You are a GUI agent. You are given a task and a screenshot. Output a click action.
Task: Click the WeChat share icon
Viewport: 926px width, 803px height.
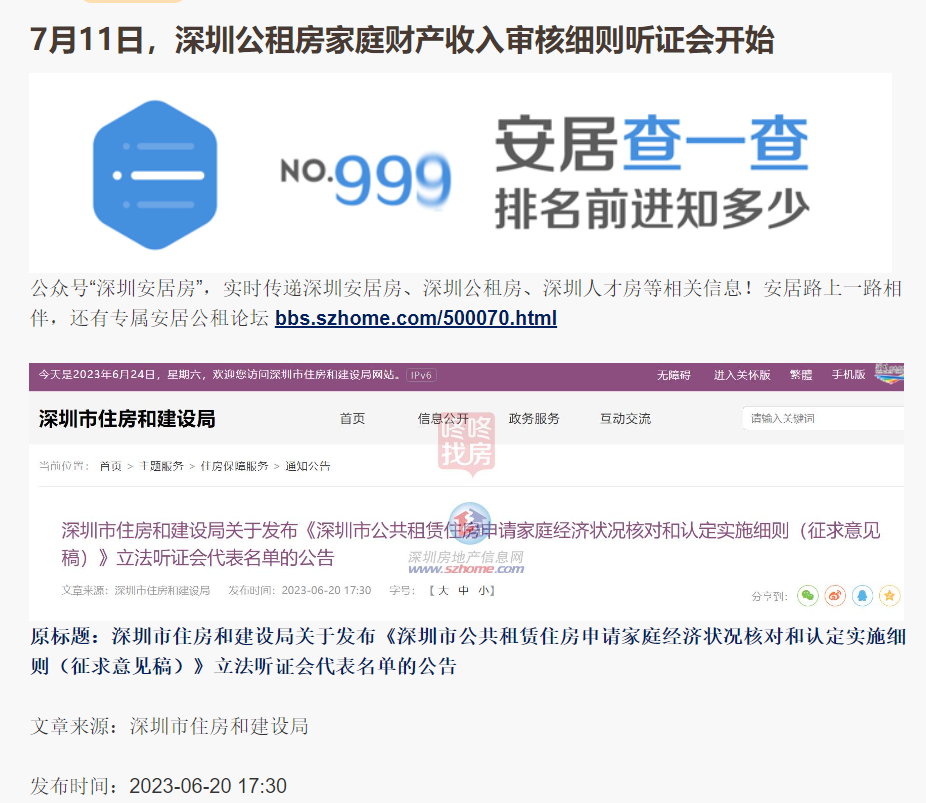click(807, 595)
